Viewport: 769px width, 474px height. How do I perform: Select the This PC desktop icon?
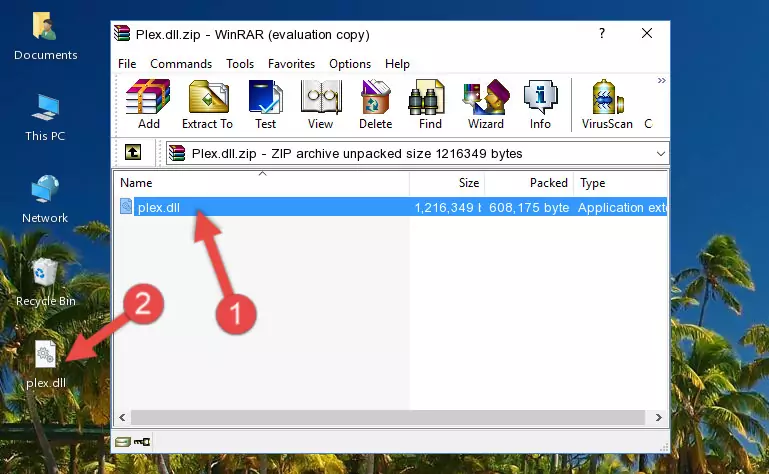point(45,118)
